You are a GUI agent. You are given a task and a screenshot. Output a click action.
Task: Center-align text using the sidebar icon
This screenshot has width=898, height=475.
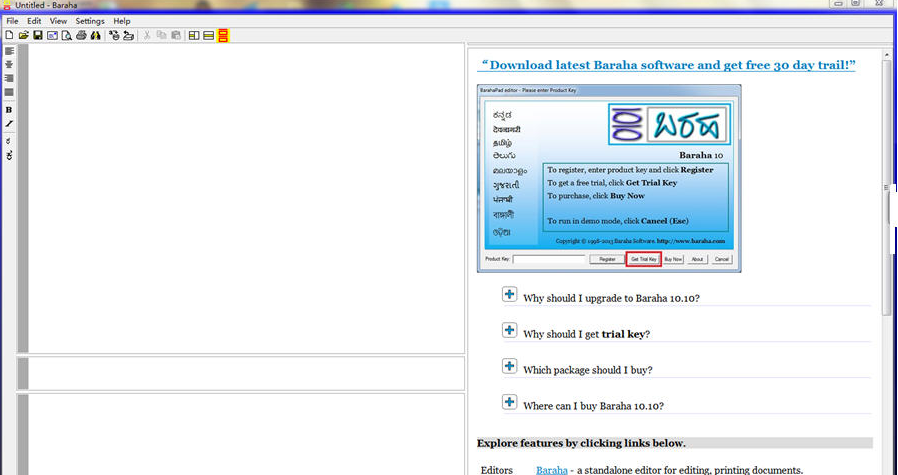coord(9,65)
